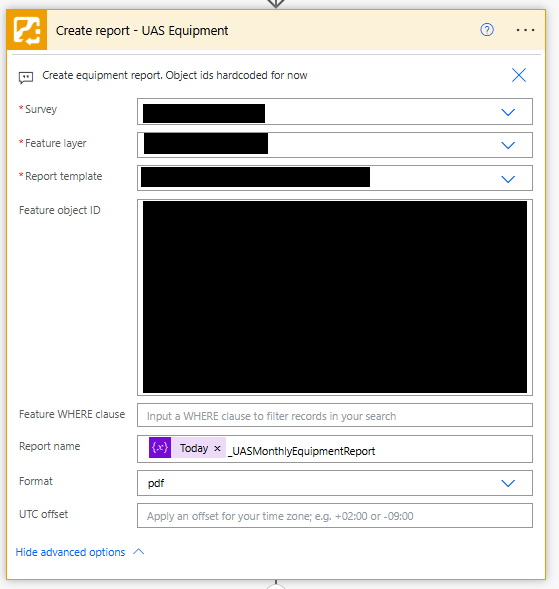Click the UTC offset input field
The image size is (559, 589).
click(335, 515)
